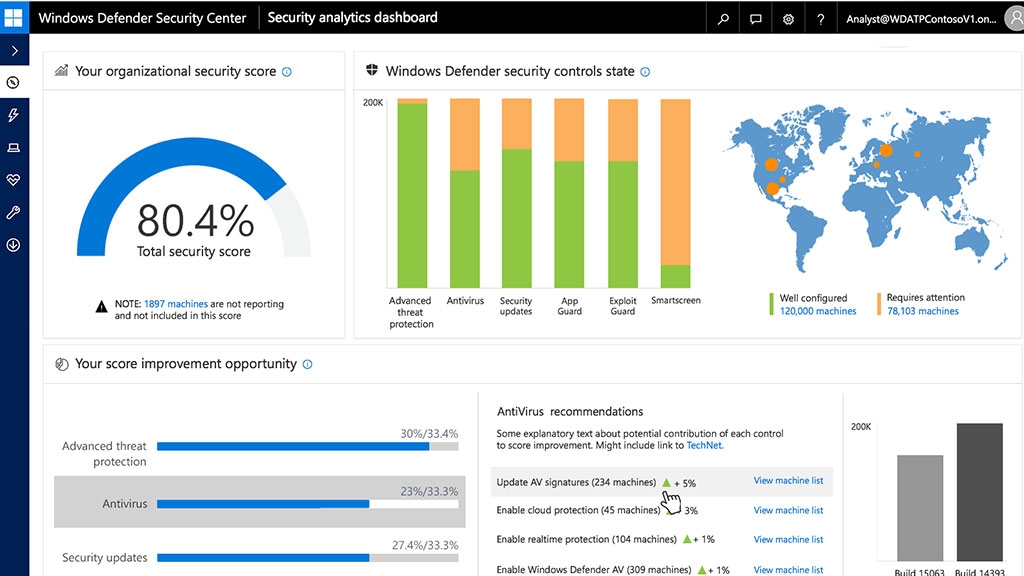Open the feedback chat icon in header

(756, 19)
